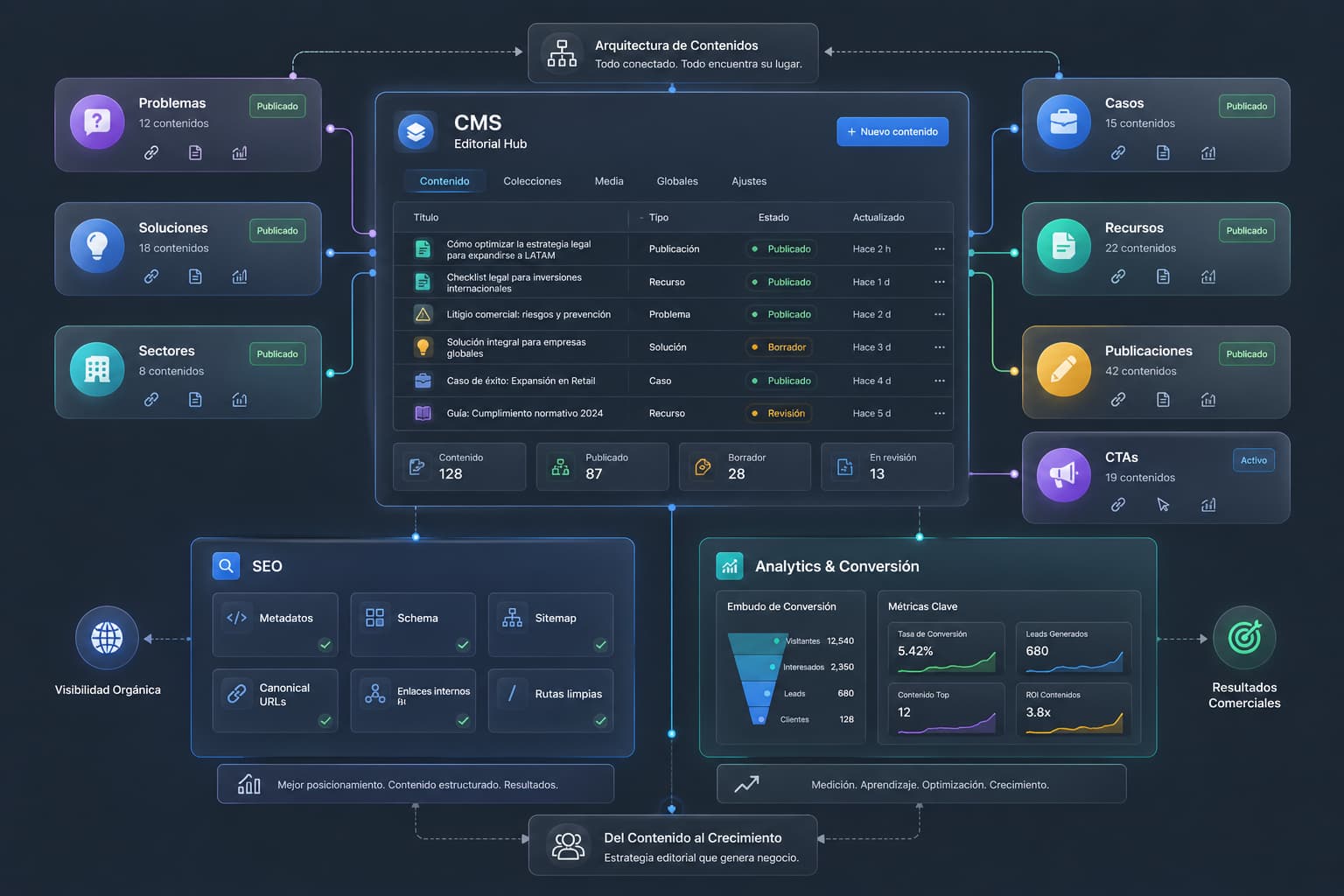Expand options menu for Guía Cumplimiento row
This screenshot has width=1344, height=896.
point(940,414)
